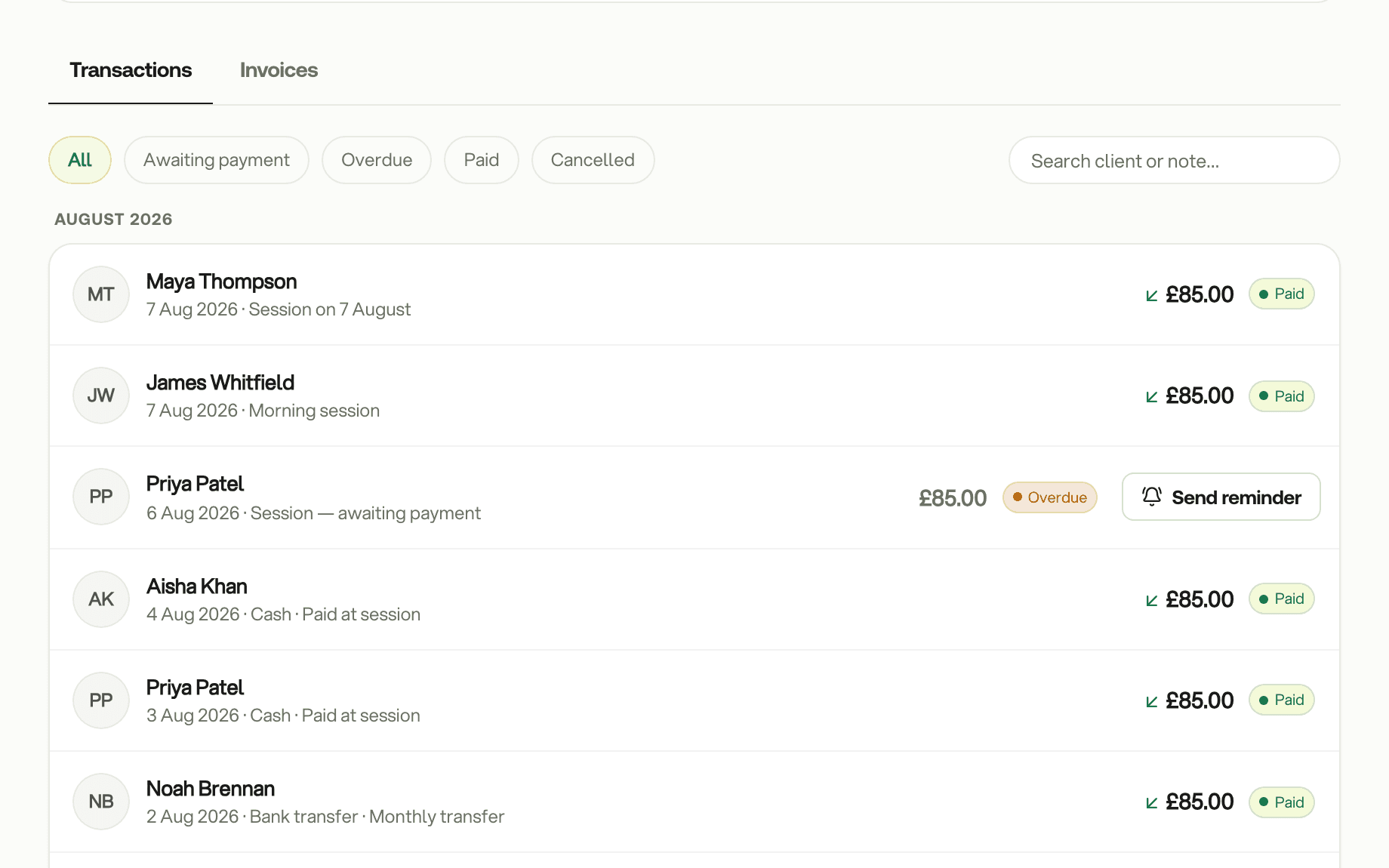This screenshot has width=1389, height=868.
Task: Click 'Session — awaiting payment' note
Action: (x=365, y=513)
